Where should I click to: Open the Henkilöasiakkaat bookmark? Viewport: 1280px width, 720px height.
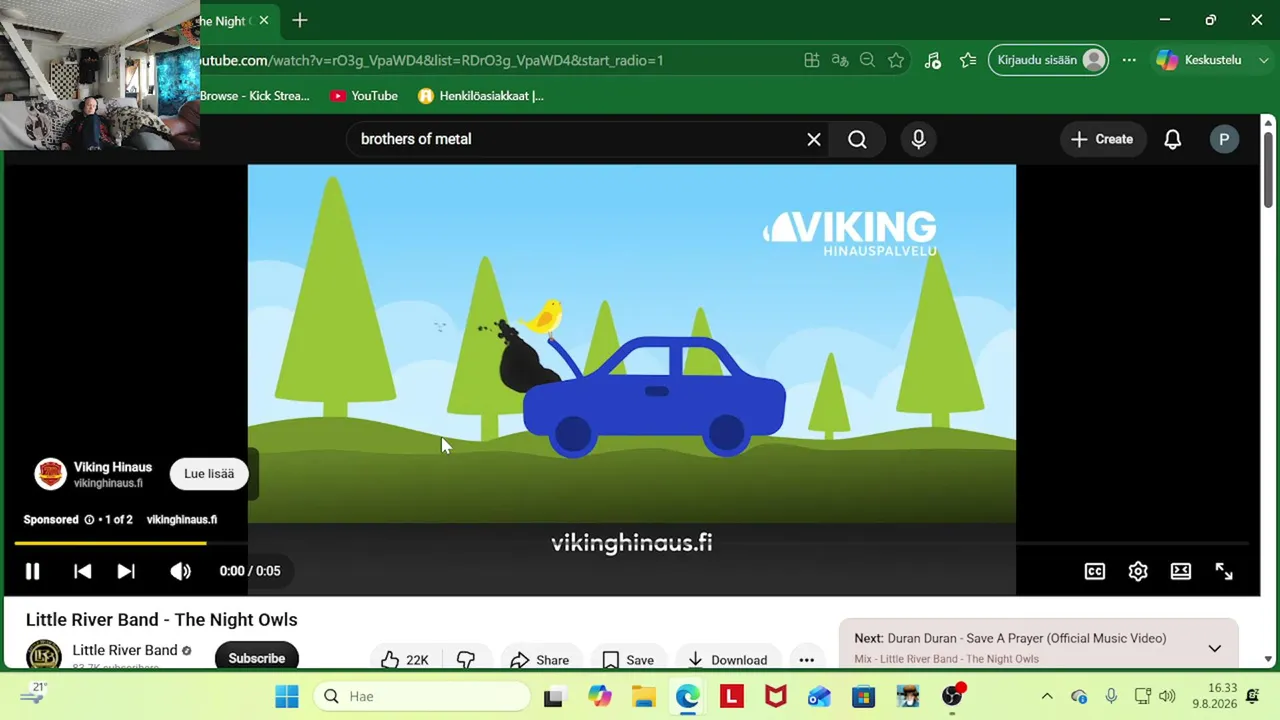point(481,96)
